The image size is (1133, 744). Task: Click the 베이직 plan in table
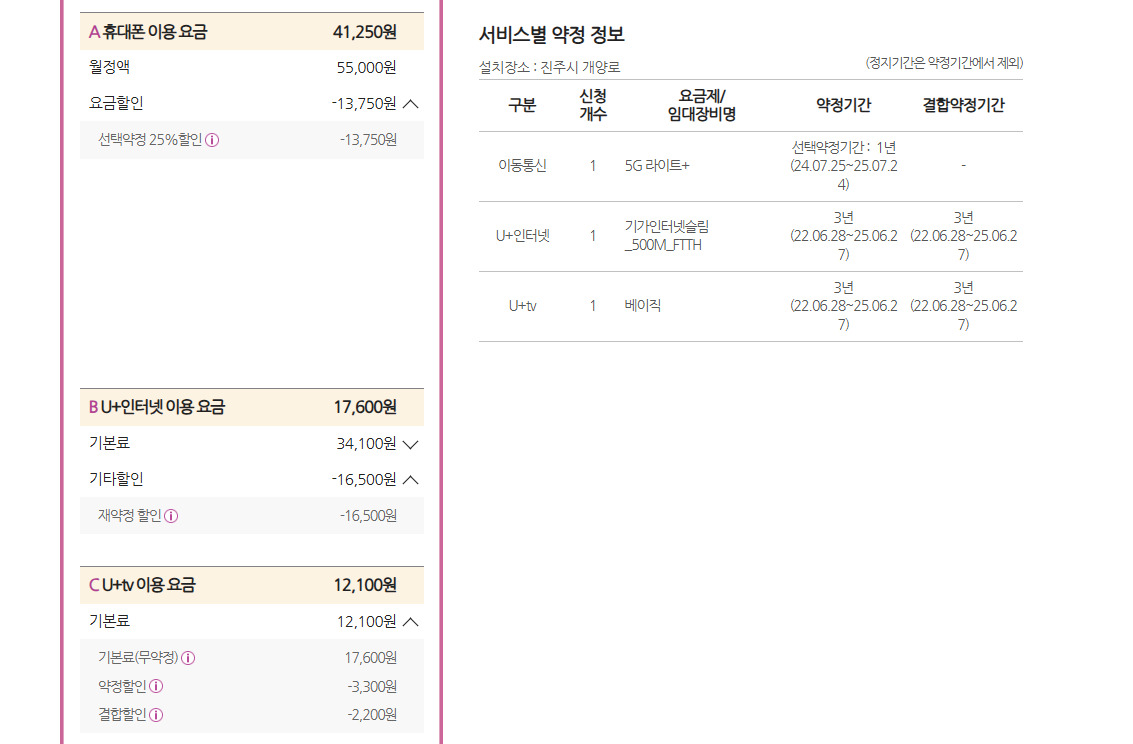tap(642, 306)
